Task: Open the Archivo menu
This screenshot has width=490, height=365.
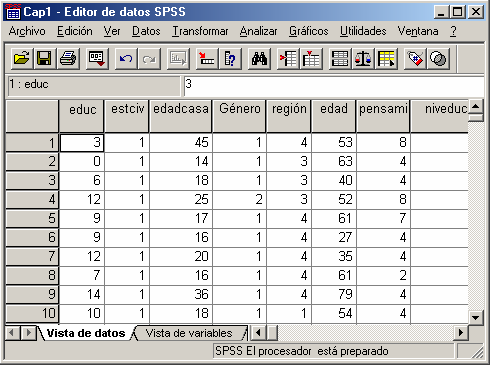Action: (27, 31)
